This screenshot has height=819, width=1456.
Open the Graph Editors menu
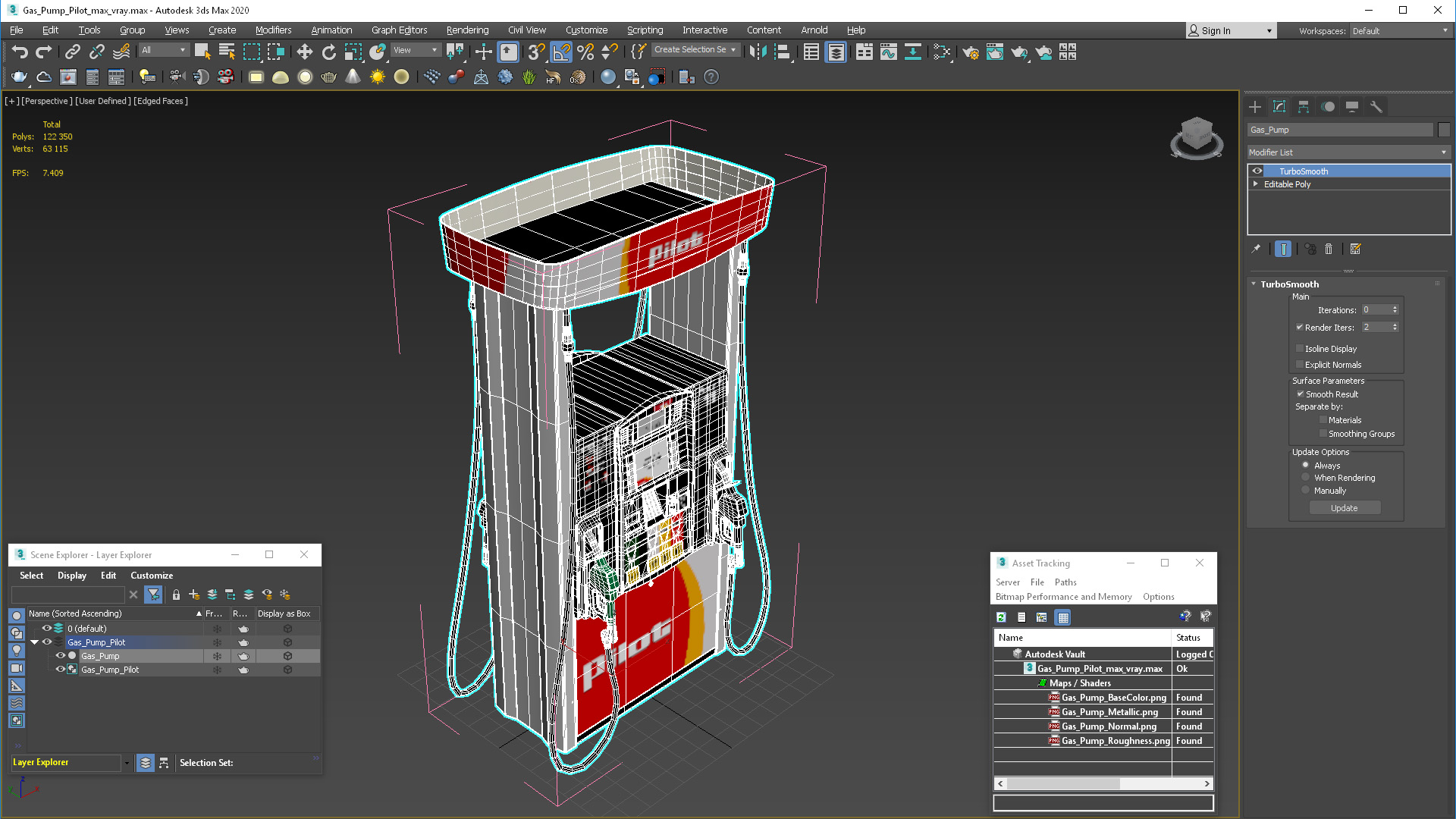click(x=399, y=30)
